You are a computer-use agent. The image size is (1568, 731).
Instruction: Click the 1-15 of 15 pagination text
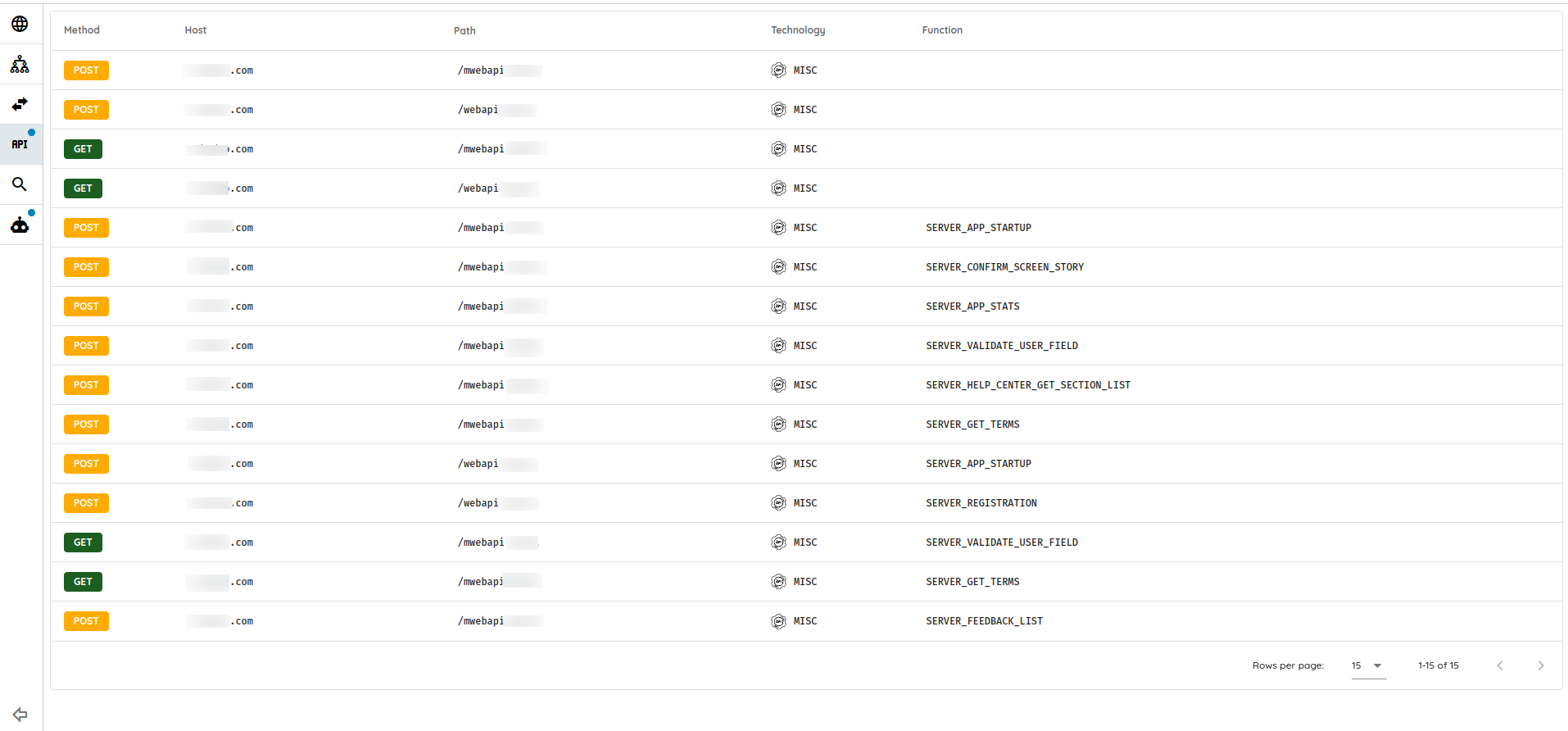[1438, 665]
